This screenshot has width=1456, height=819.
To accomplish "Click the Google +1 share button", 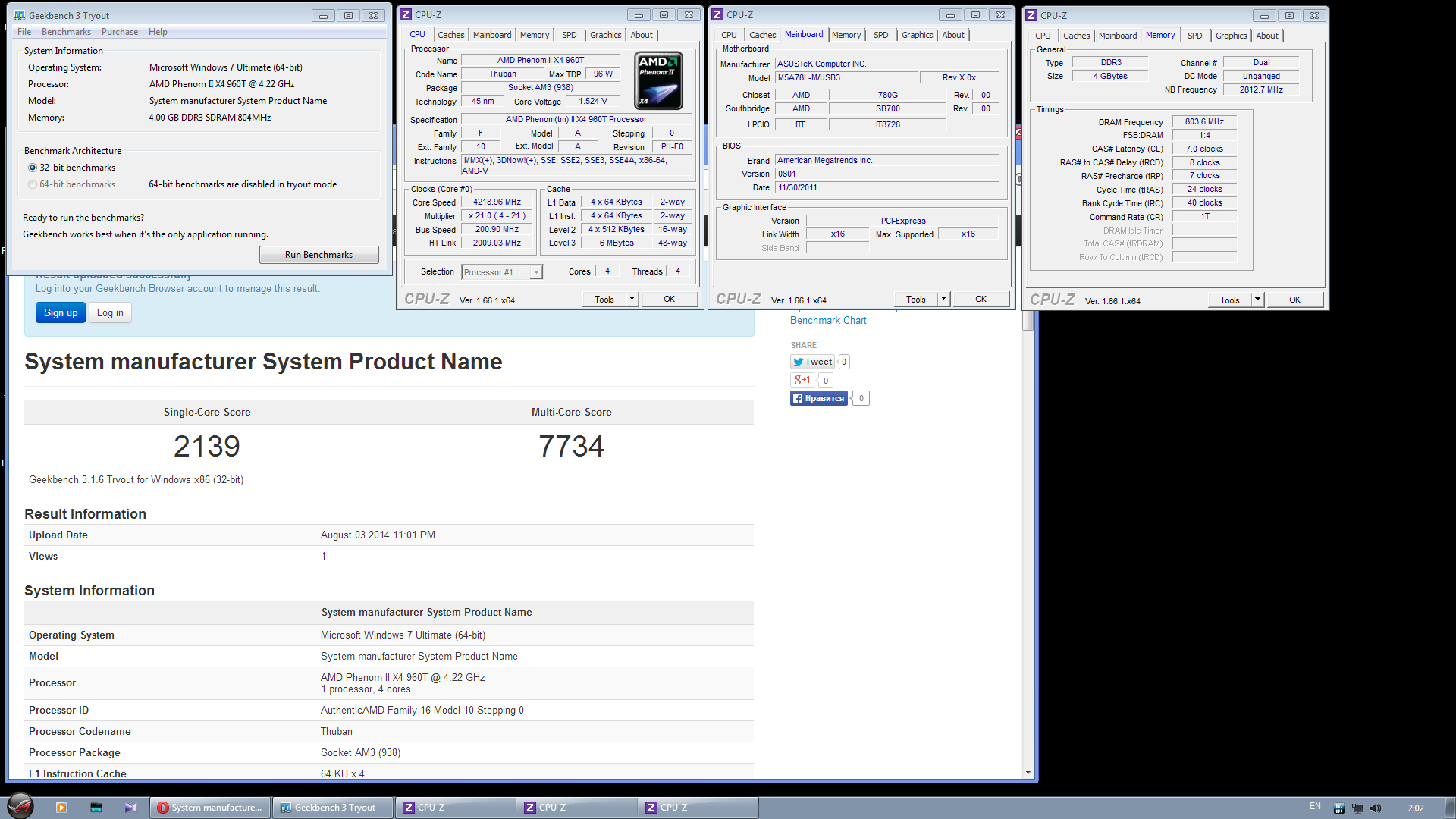I will pos(802,380).
